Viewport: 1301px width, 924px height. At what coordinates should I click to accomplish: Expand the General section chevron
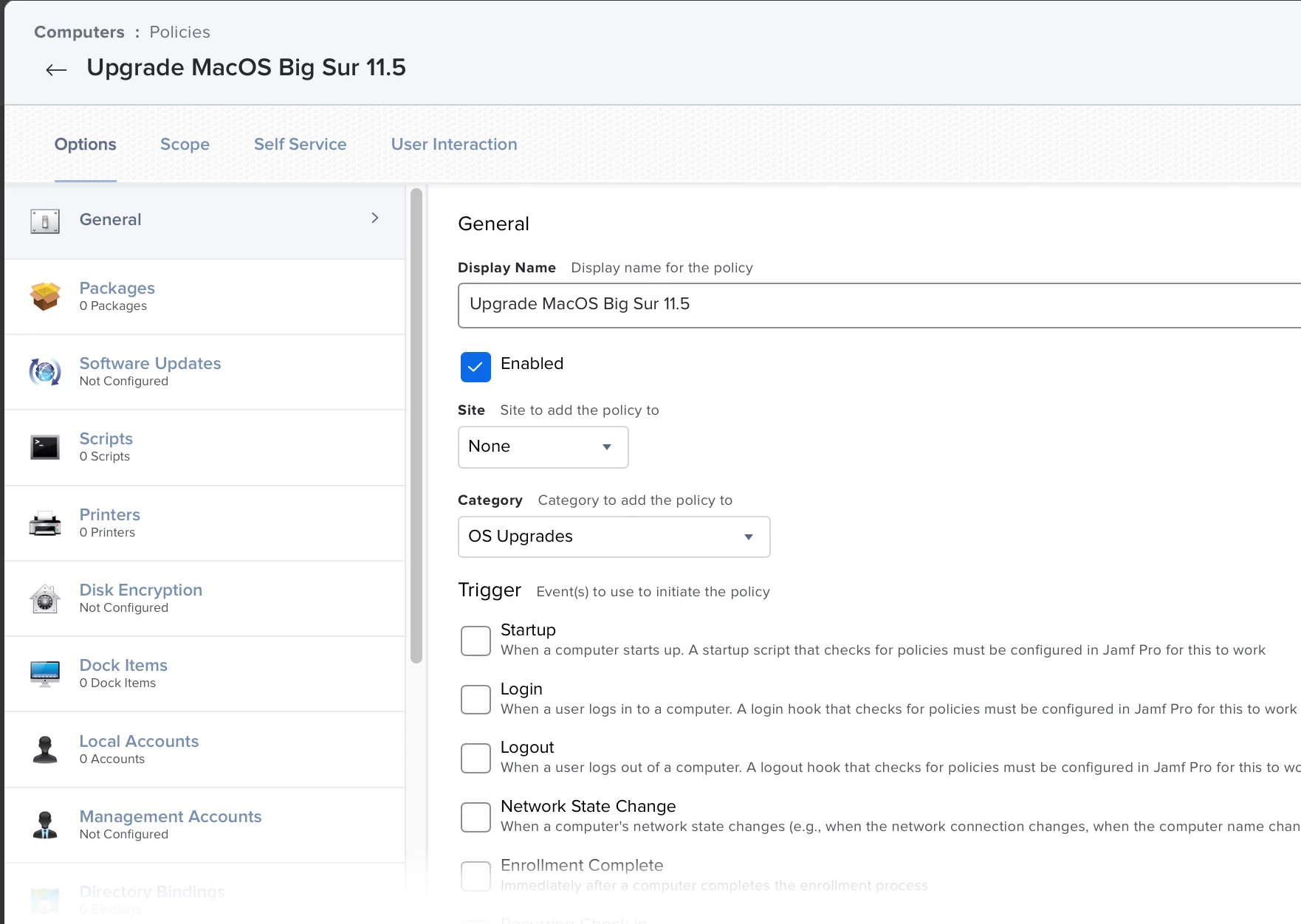(375, 218)
